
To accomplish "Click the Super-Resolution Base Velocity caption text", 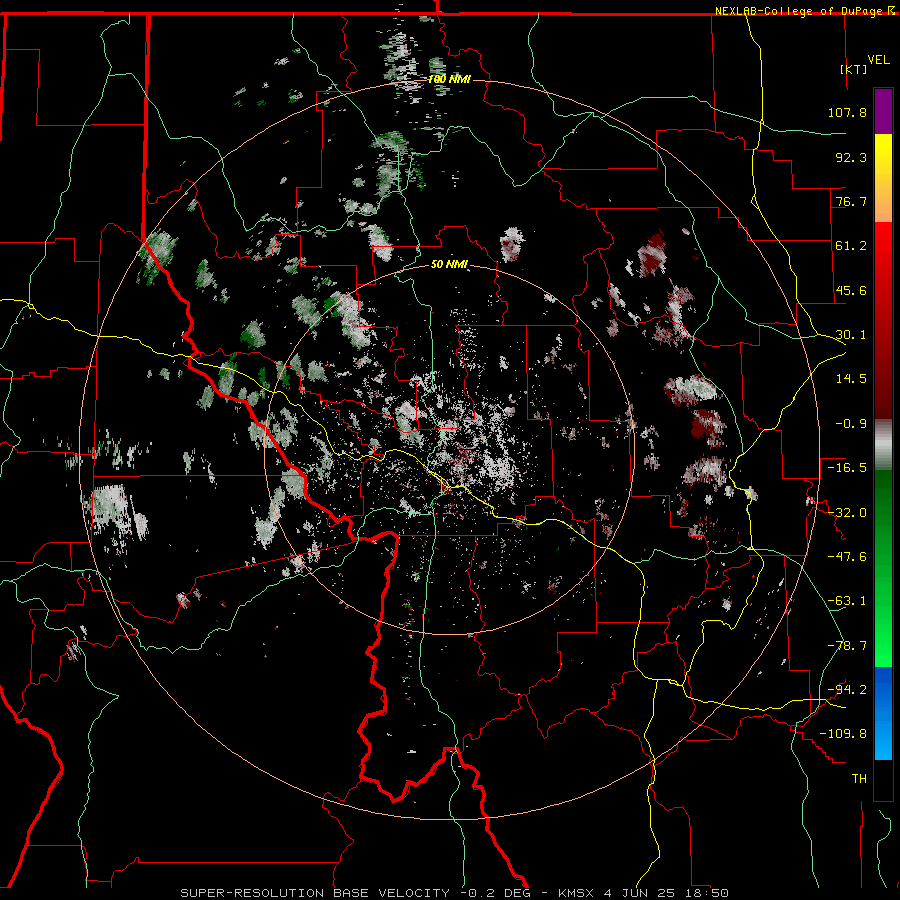I will tap(315, 893).
